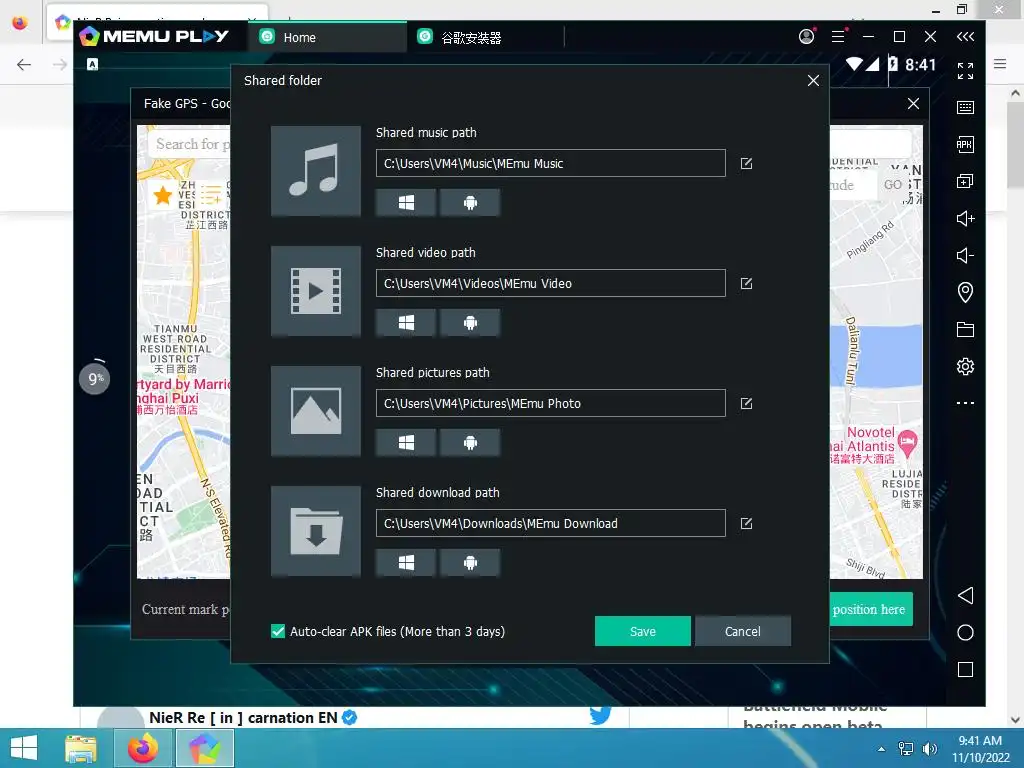Show more sidebar tools
1024x768 pixels.
coord(965,403)
